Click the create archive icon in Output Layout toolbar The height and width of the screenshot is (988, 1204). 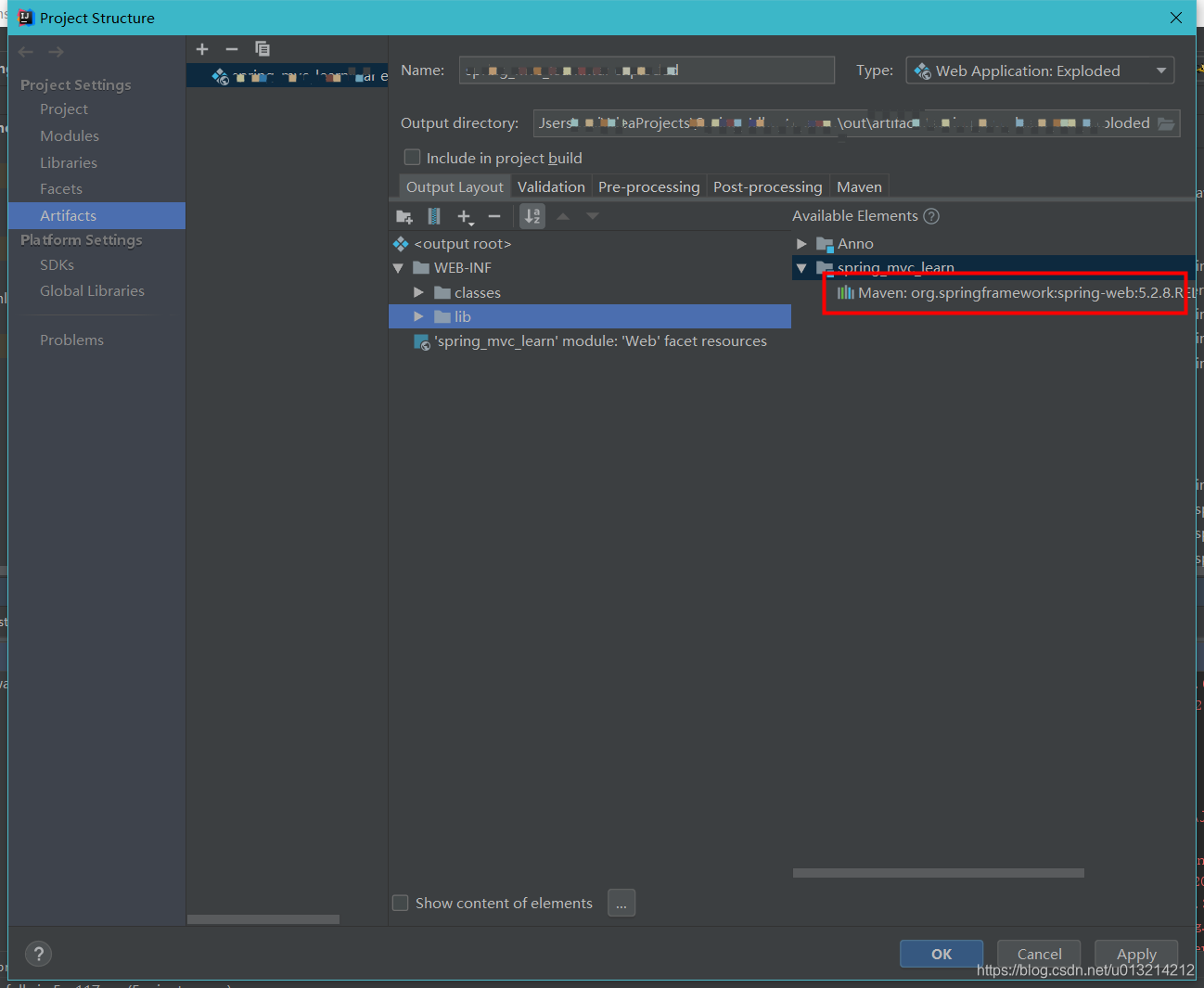tap(433, 216)
